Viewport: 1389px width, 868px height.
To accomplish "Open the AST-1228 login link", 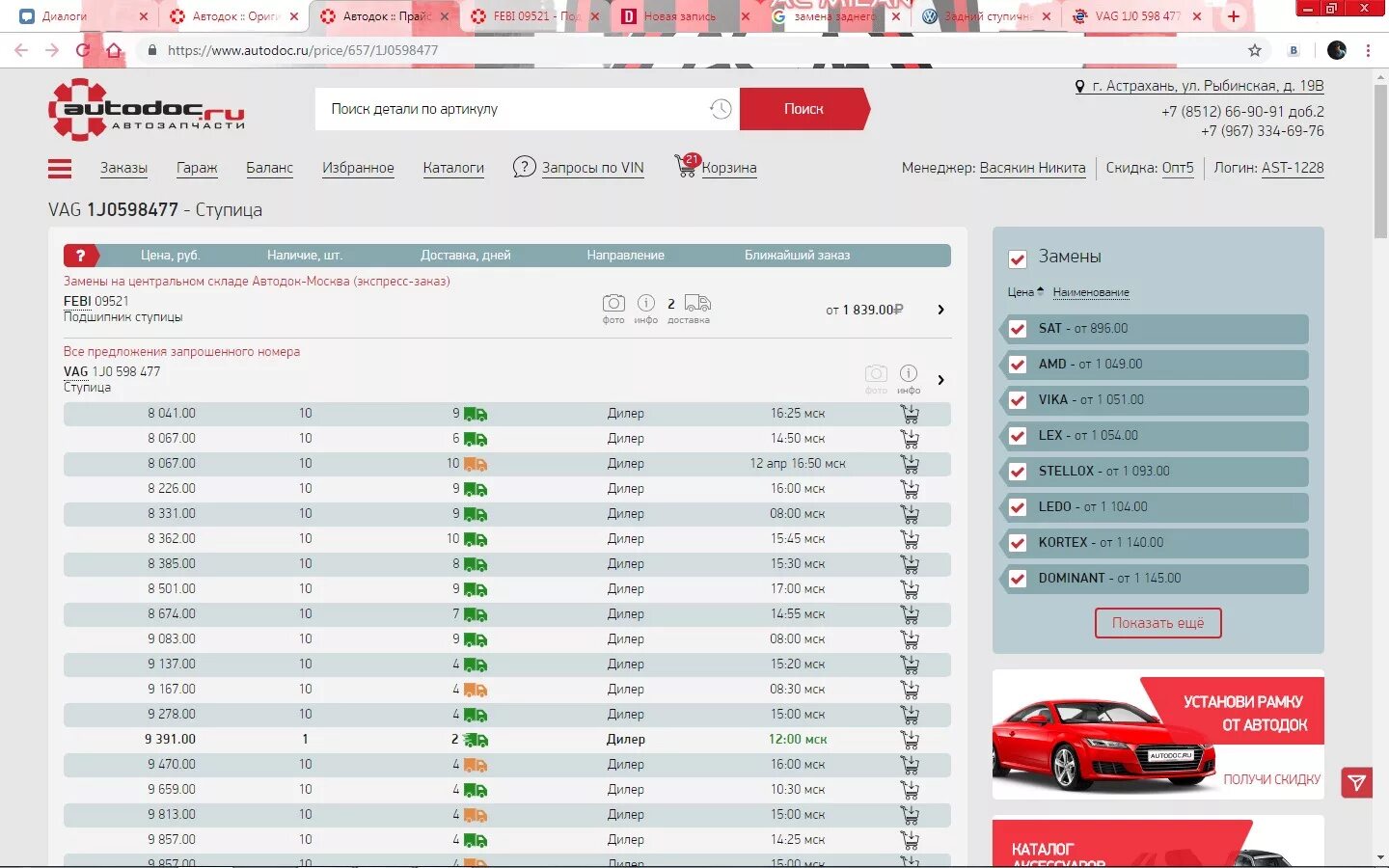I will [x=1293, y=168].
